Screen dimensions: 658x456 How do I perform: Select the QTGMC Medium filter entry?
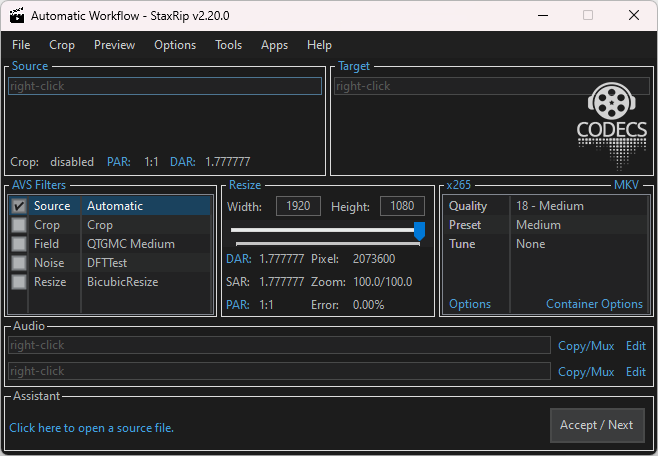tap(131, 244)
